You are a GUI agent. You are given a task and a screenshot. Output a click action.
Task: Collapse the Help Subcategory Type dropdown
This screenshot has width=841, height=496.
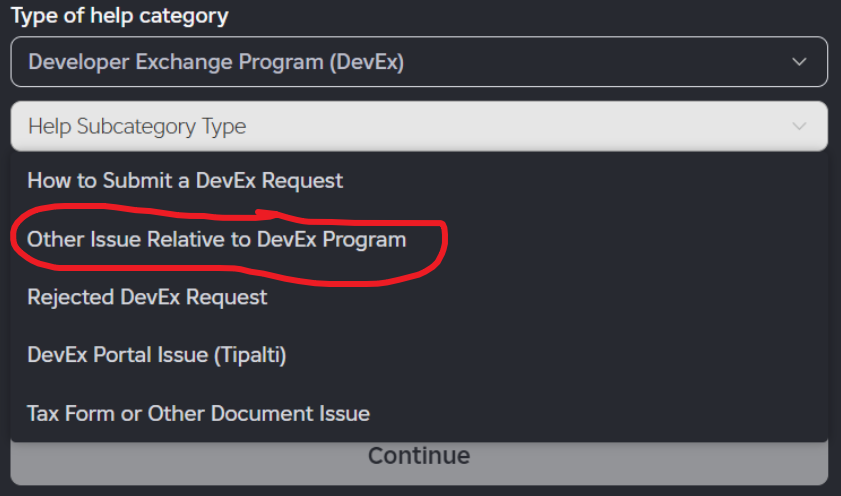pos(419,126)
